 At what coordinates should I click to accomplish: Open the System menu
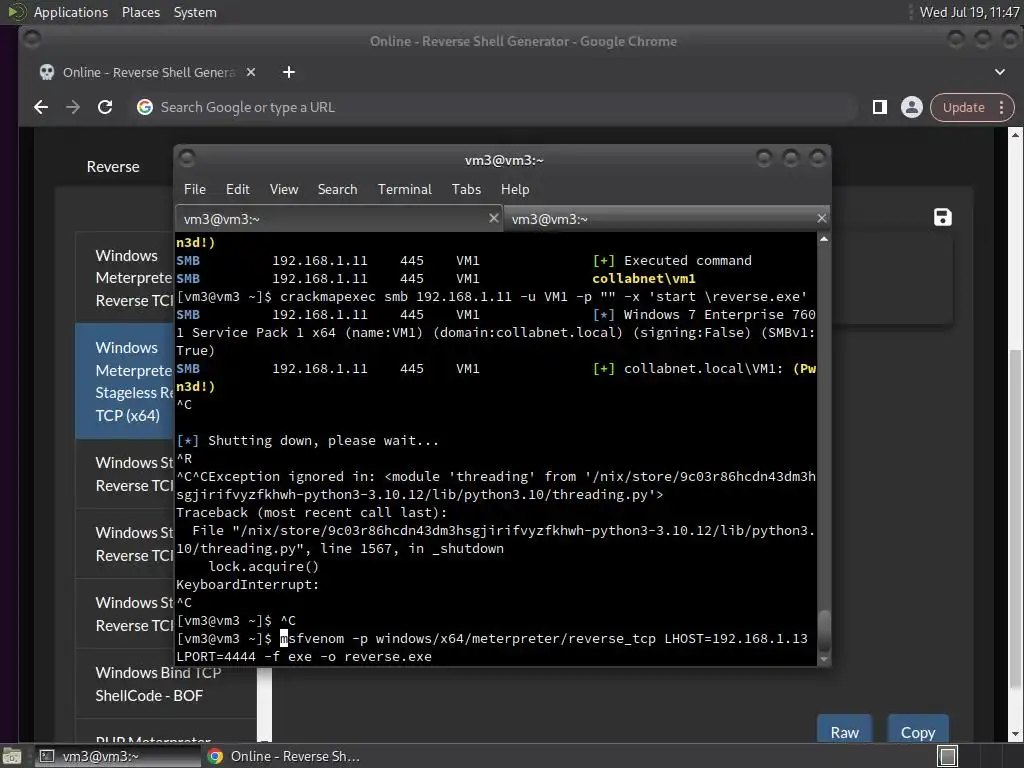[195, 12]
